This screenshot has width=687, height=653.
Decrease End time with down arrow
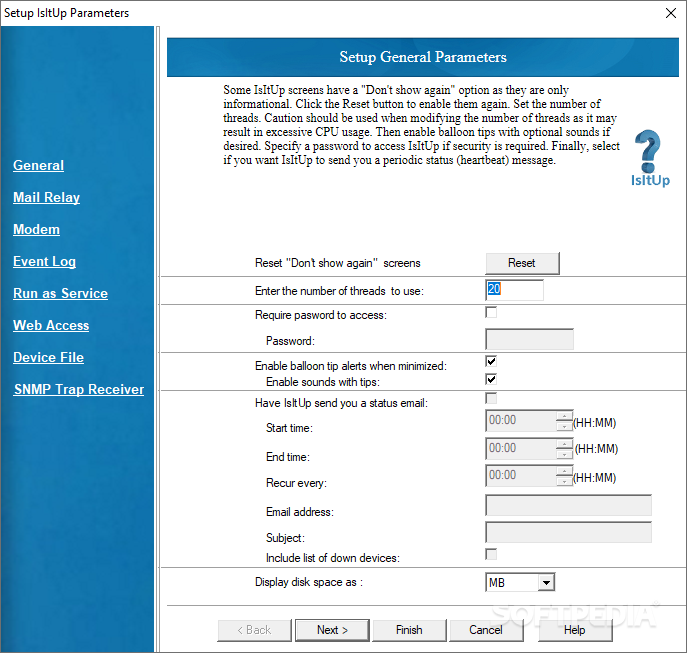564,454
